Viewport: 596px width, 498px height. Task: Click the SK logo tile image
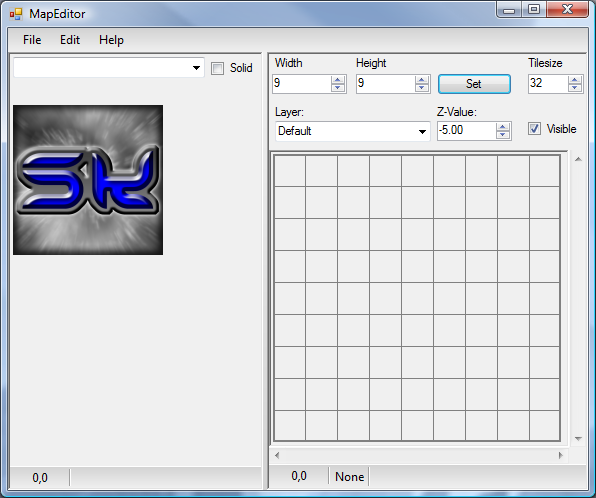click(x=88, y=180)
